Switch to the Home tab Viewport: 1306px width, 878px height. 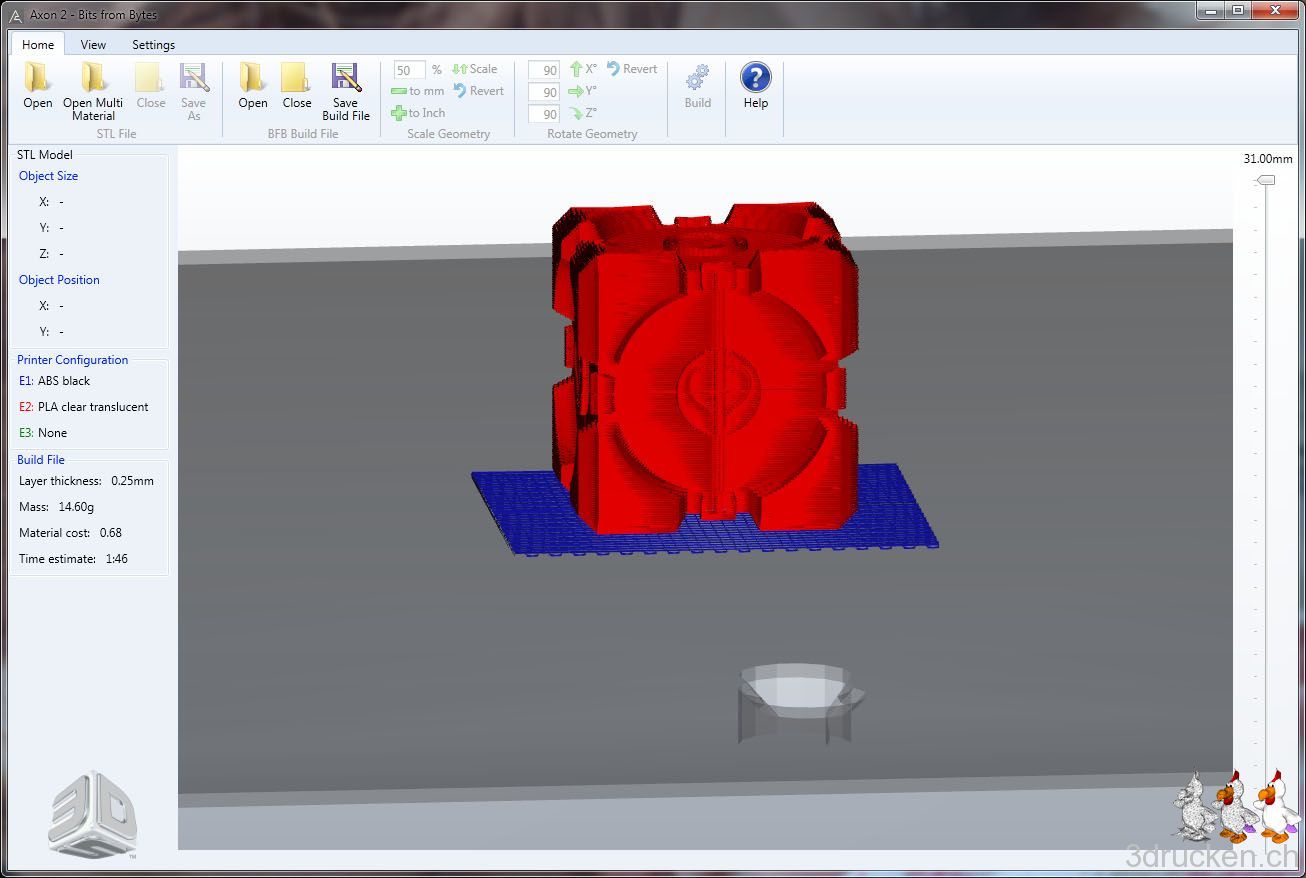(x=38, y=44)
